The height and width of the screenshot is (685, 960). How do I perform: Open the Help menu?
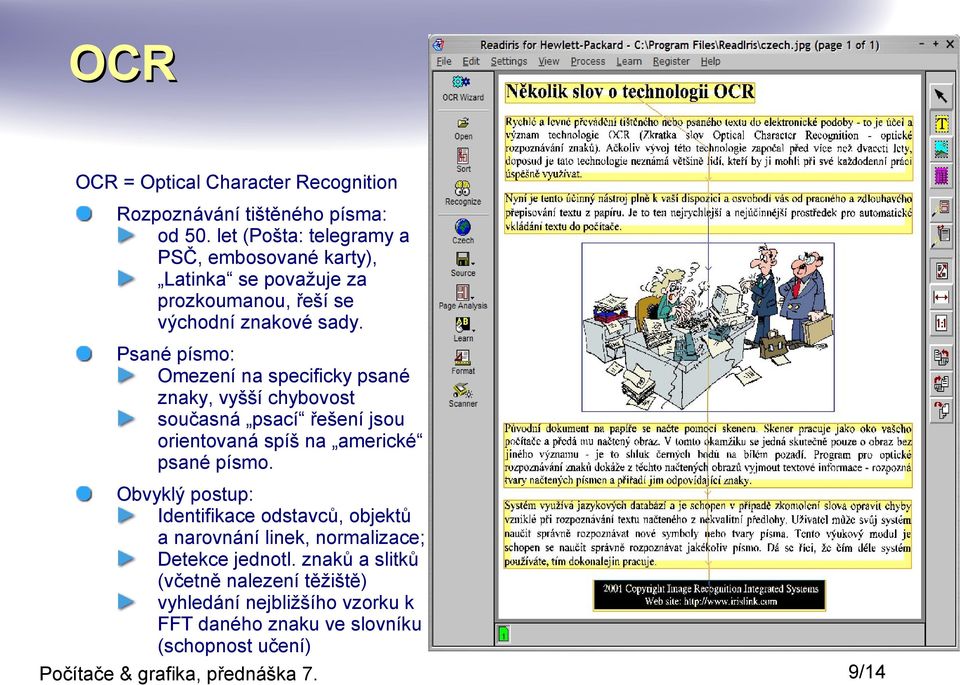pyautogui.click(x=710, y=61)
